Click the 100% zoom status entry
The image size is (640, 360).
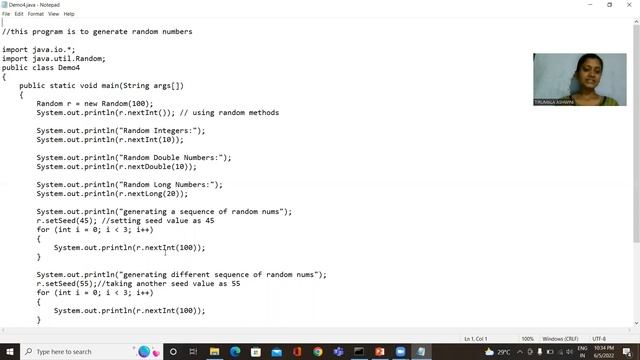pos(527,339)
